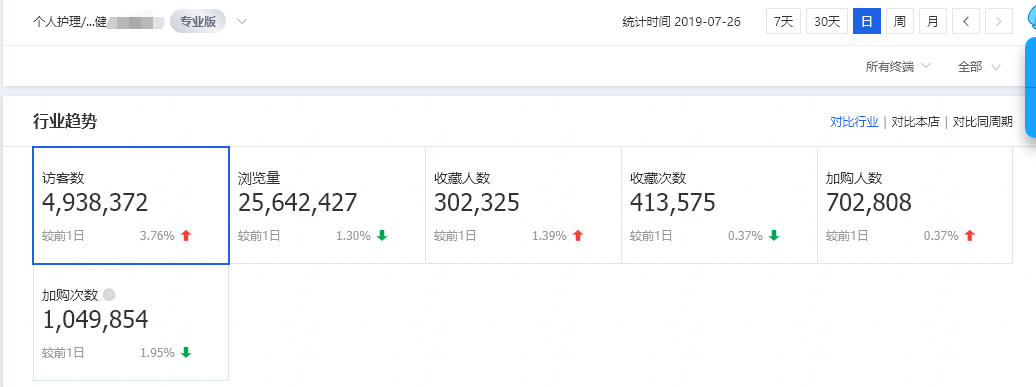Click the info icon beside 加购次数
Viewport: 1036px width, 387px height.
(109, 295)
